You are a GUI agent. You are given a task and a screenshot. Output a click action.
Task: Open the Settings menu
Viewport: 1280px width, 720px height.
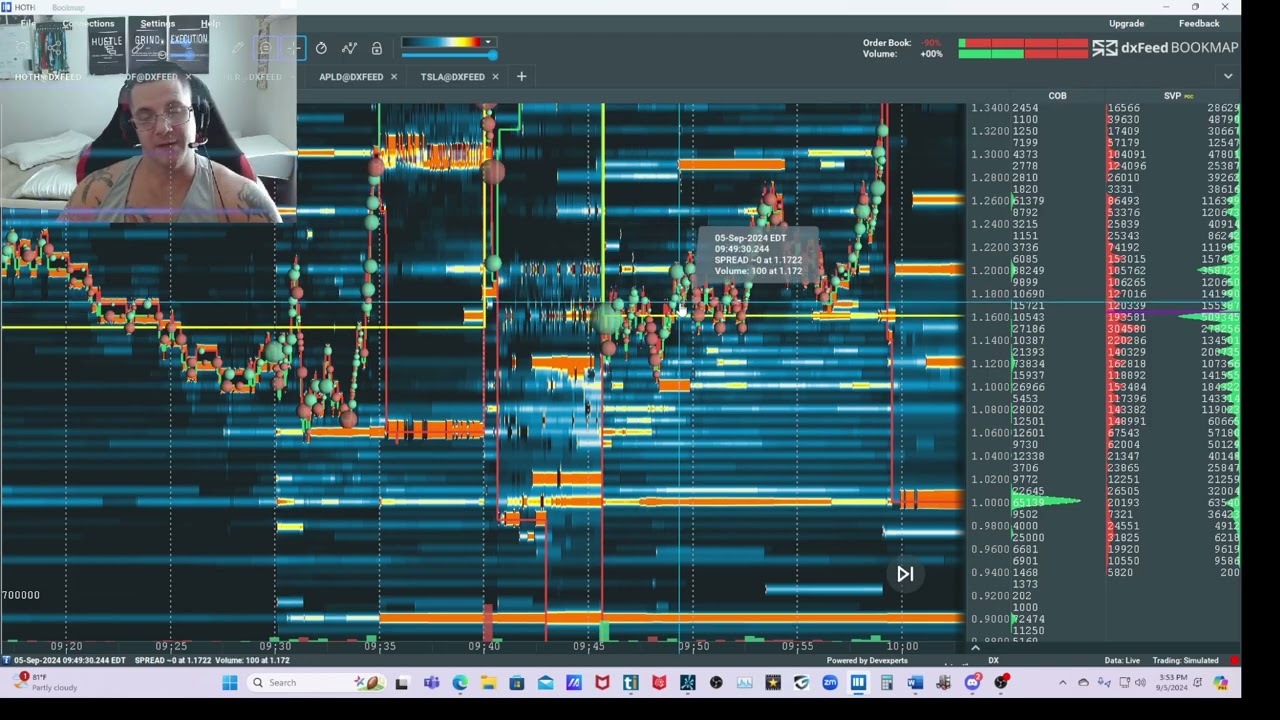(157, 24)
